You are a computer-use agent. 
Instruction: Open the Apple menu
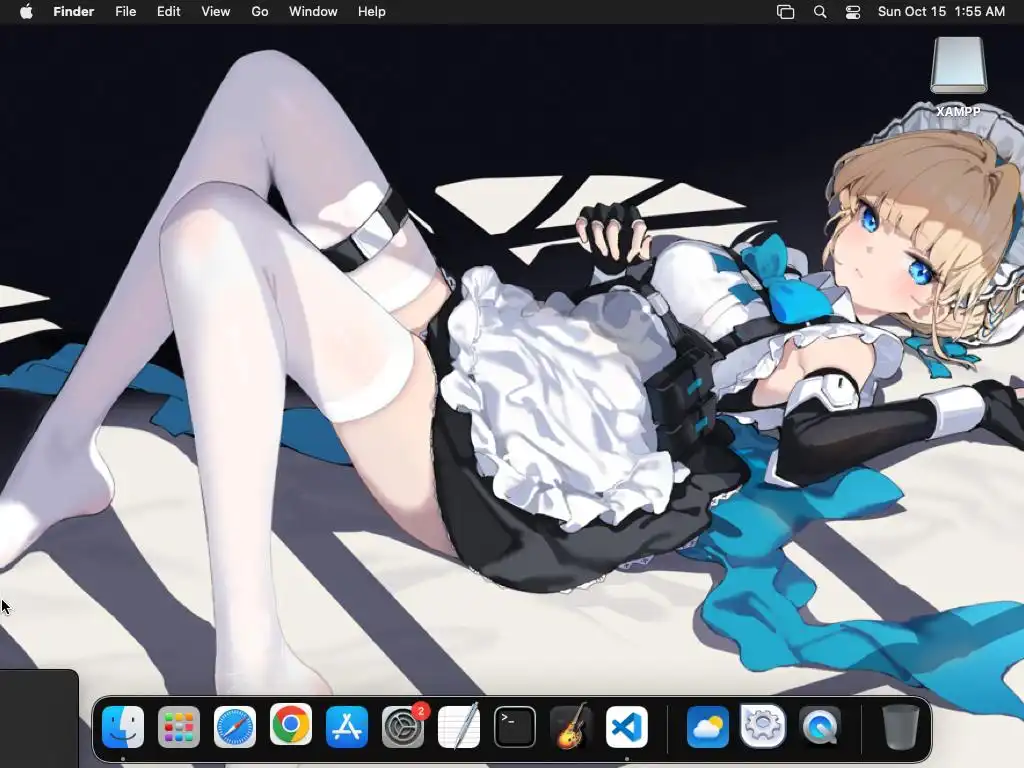click(x=26, y=12)
